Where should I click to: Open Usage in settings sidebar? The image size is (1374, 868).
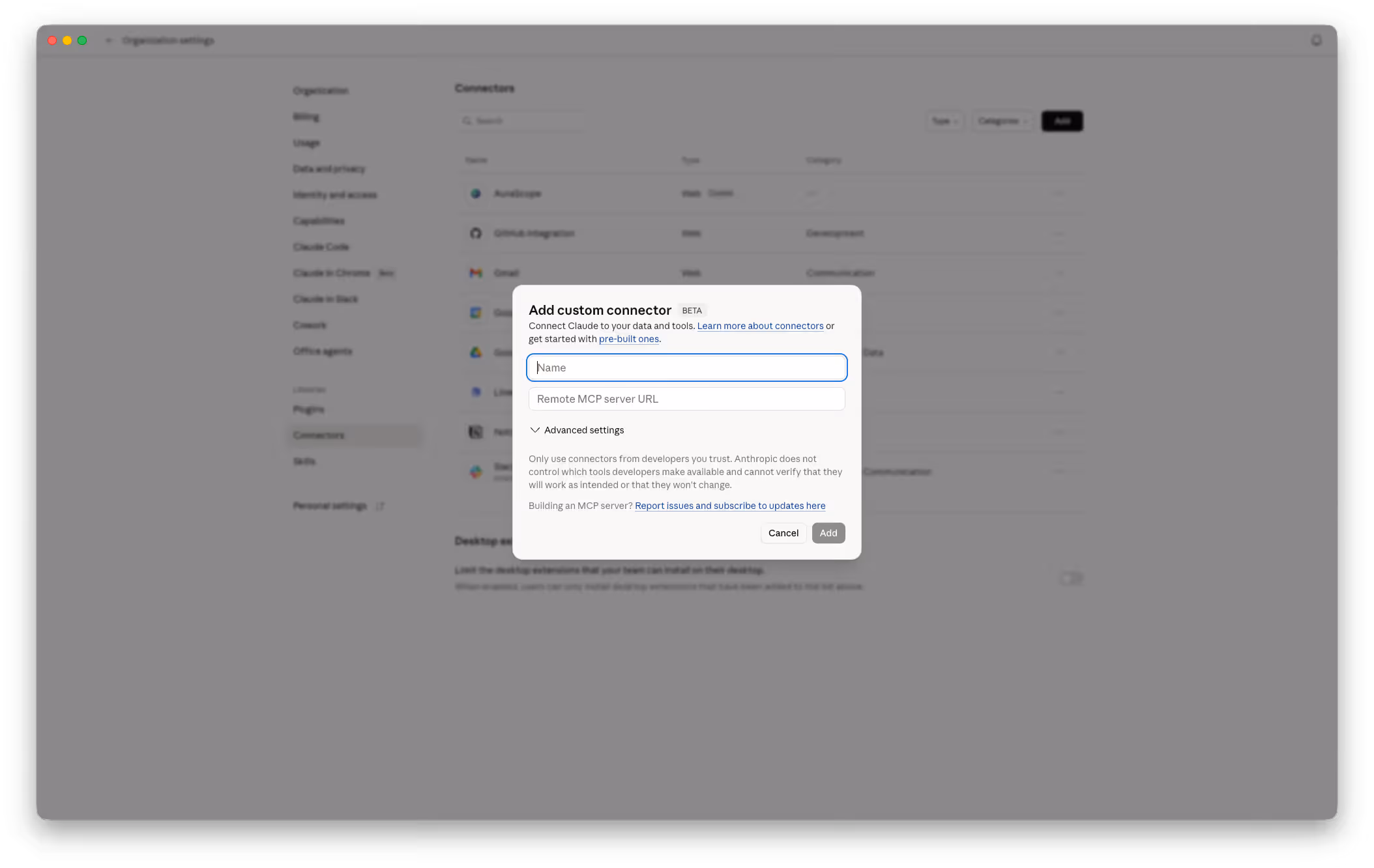click(x=306, y=143)
